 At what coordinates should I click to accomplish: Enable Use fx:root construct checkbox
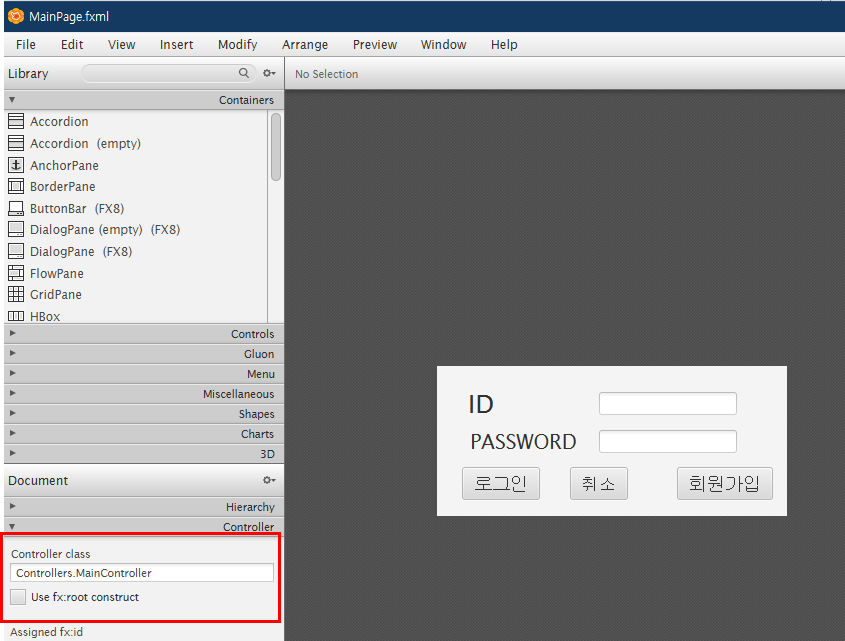(18, 597)
